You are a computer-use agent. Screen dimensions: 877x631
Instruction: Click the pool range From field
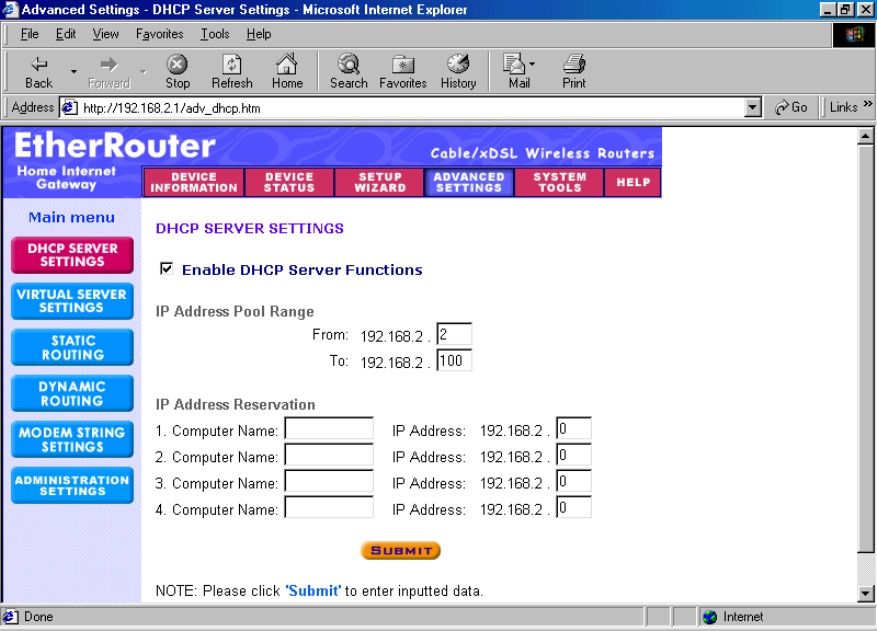[x=454, y=335]
